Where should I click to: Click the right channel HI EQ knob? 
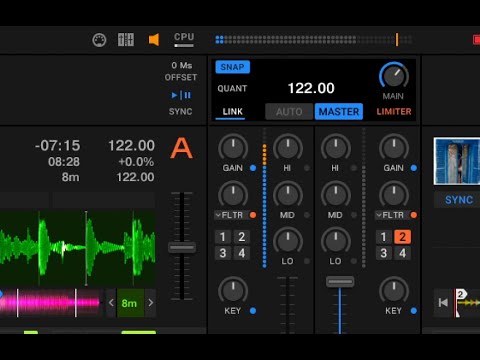click(335, 147)
